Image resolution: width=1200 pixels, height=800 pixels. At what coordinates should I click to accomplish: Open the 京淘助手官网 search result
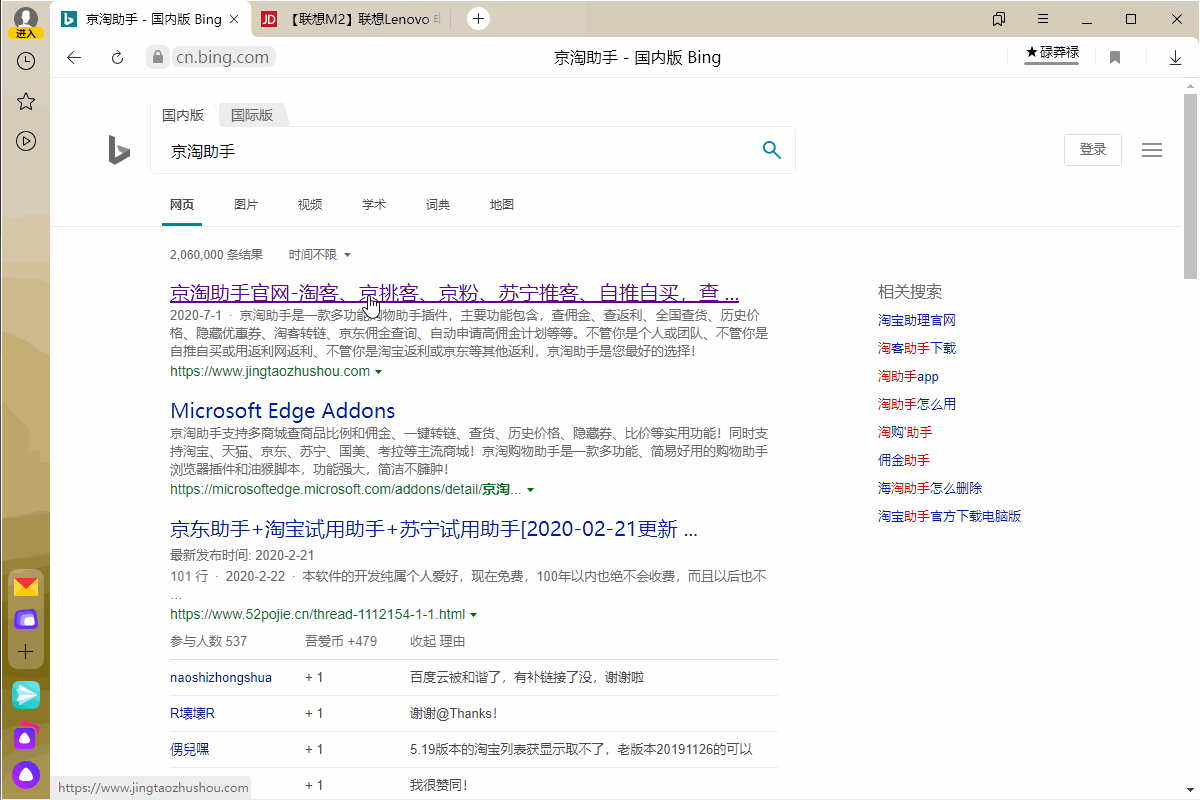455,294
